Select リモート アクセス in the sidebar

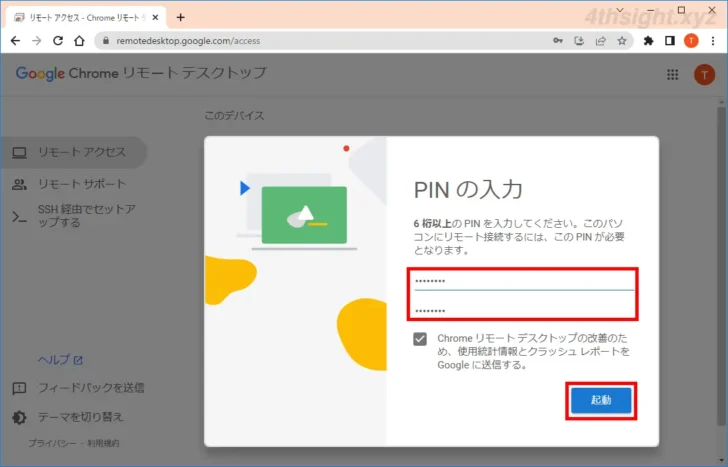coord(74,152)
